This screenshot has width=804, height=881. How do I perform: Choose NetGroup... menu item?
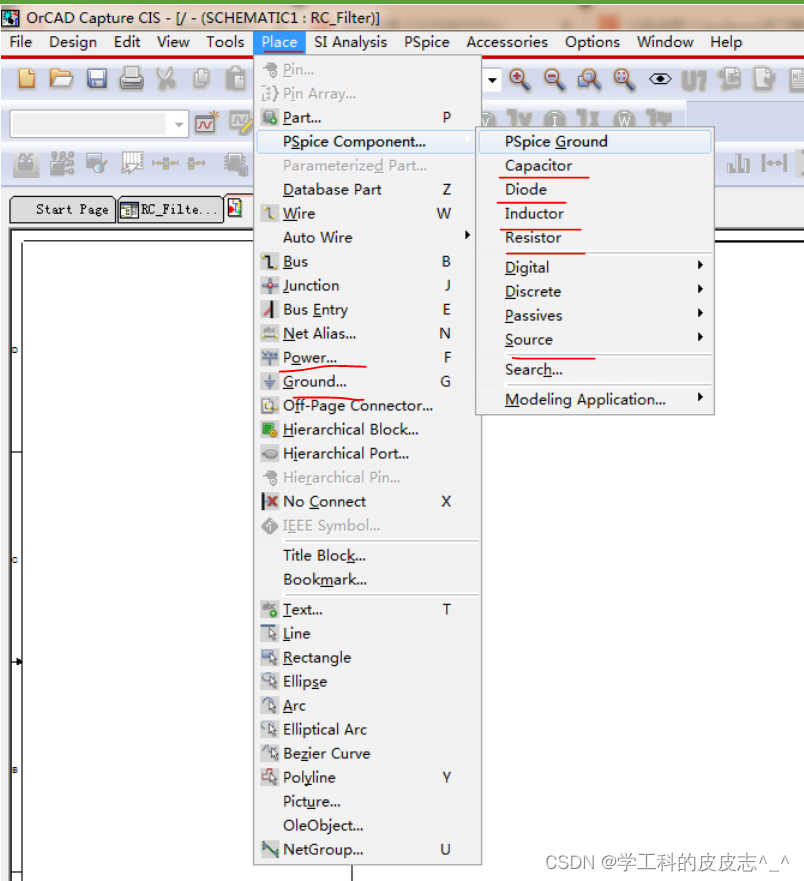(368, 849)
